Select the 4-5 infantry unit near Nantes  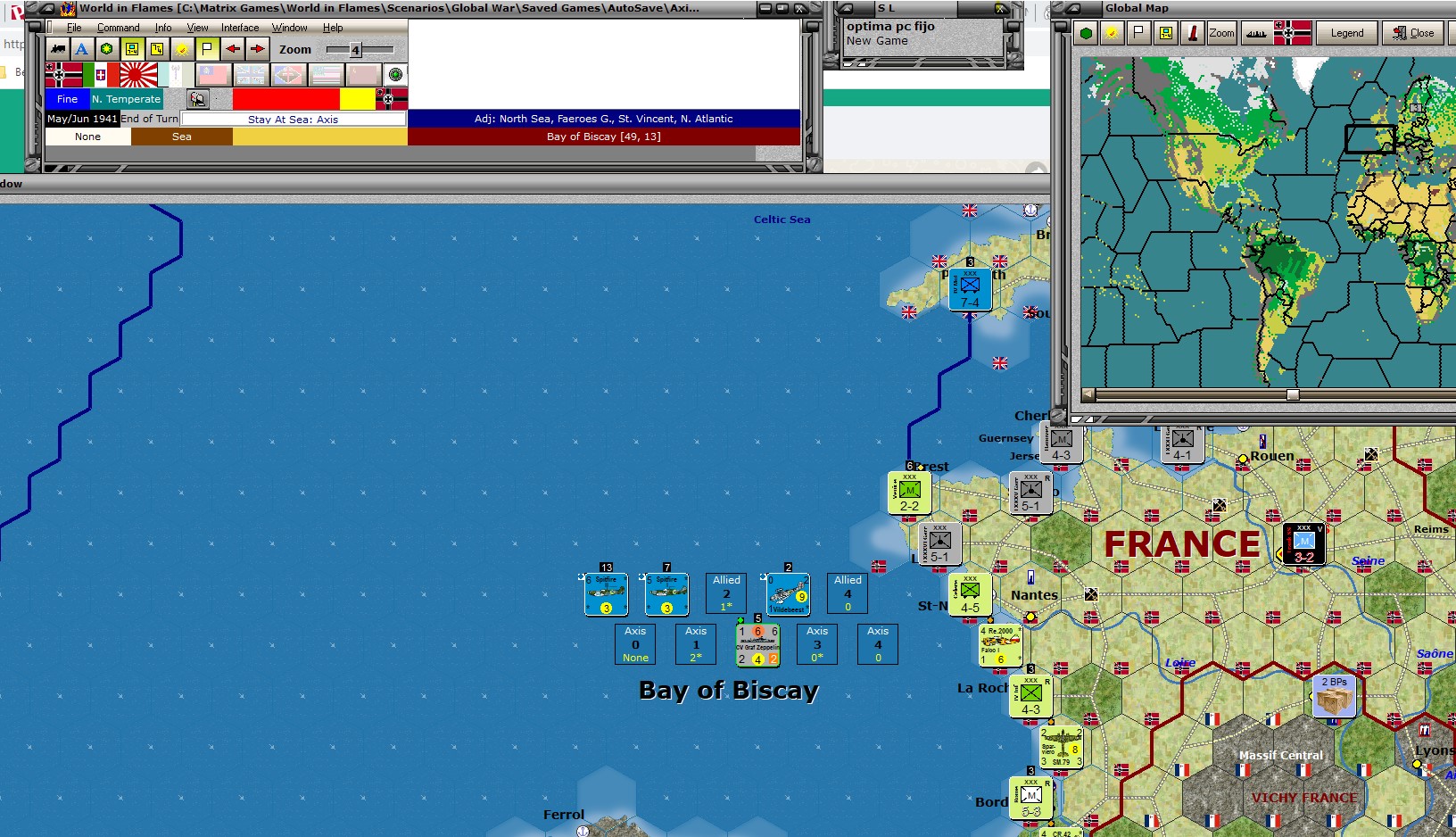point(970,594)
